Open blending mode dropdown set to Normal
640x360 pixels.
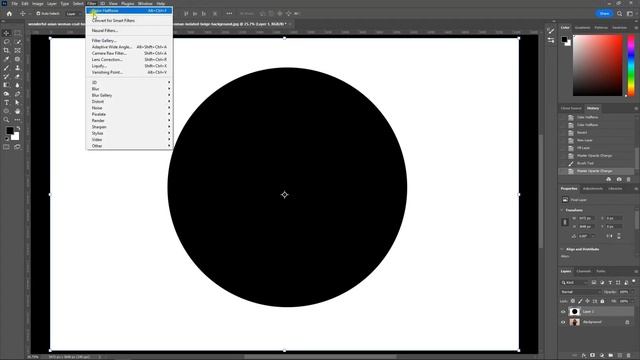pyautogui.click(x=580, y=292)
